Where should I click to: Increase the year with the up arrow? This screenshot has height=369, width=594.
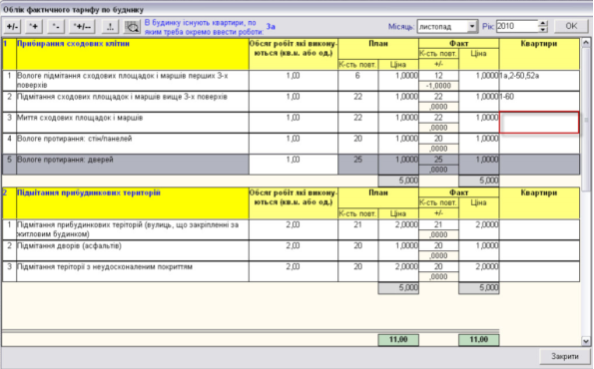coord(543,23)
